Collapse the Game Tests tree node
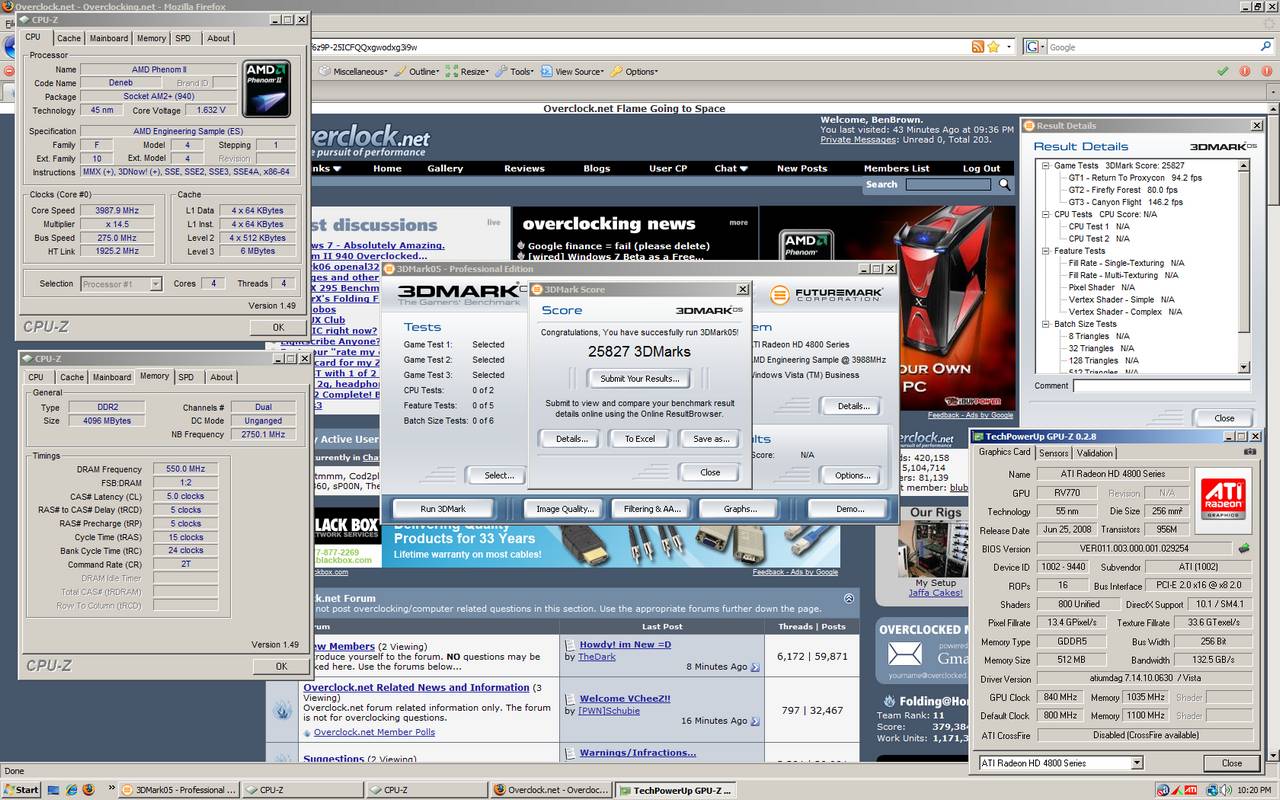Screen dimensions: 1280x800 pos(1045,166)
